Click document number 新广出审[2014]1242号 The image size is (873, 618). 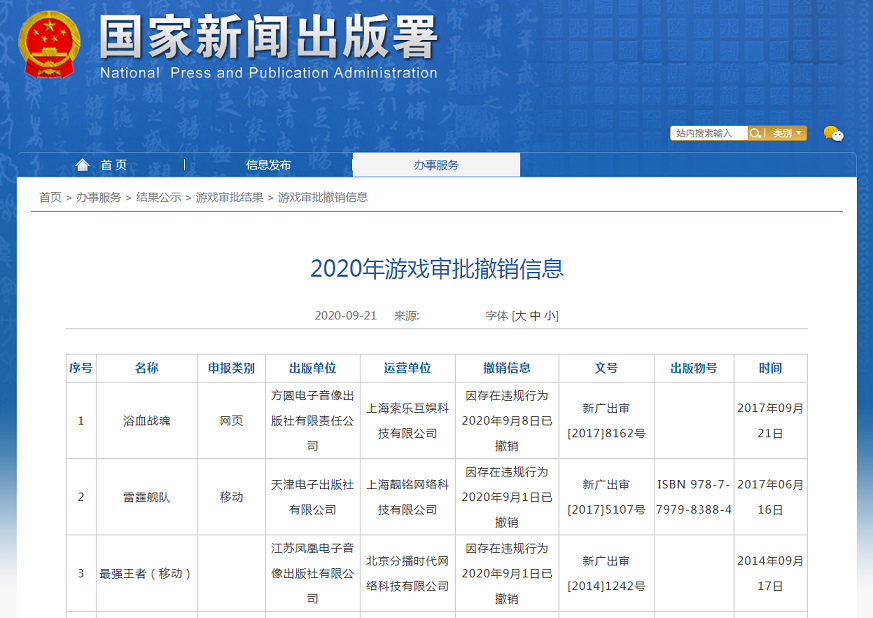click(x=606, y=573)
